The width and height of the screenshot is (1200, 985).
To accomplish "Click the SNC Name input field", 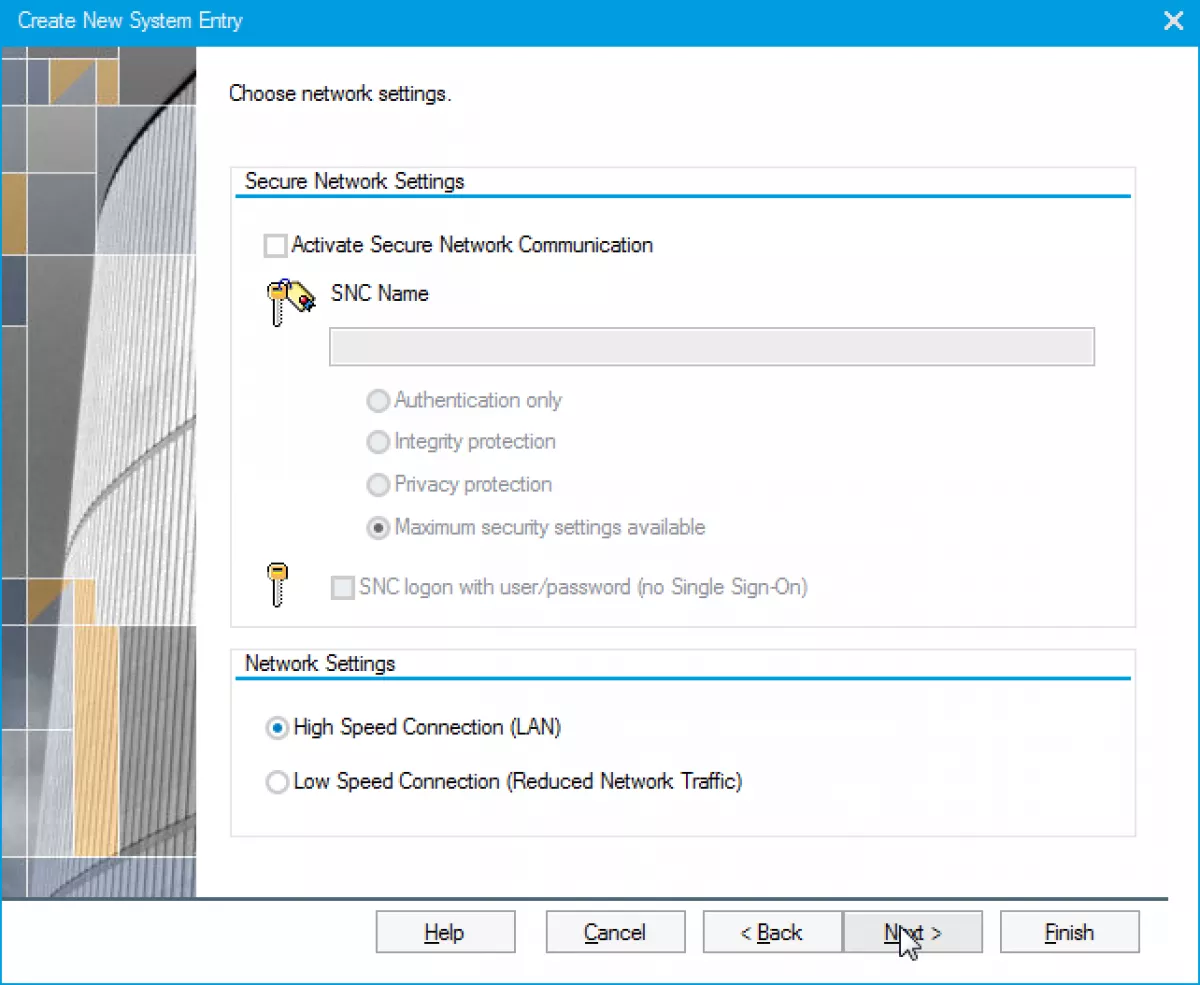I will pyautogui.click(x=712, y=346).
